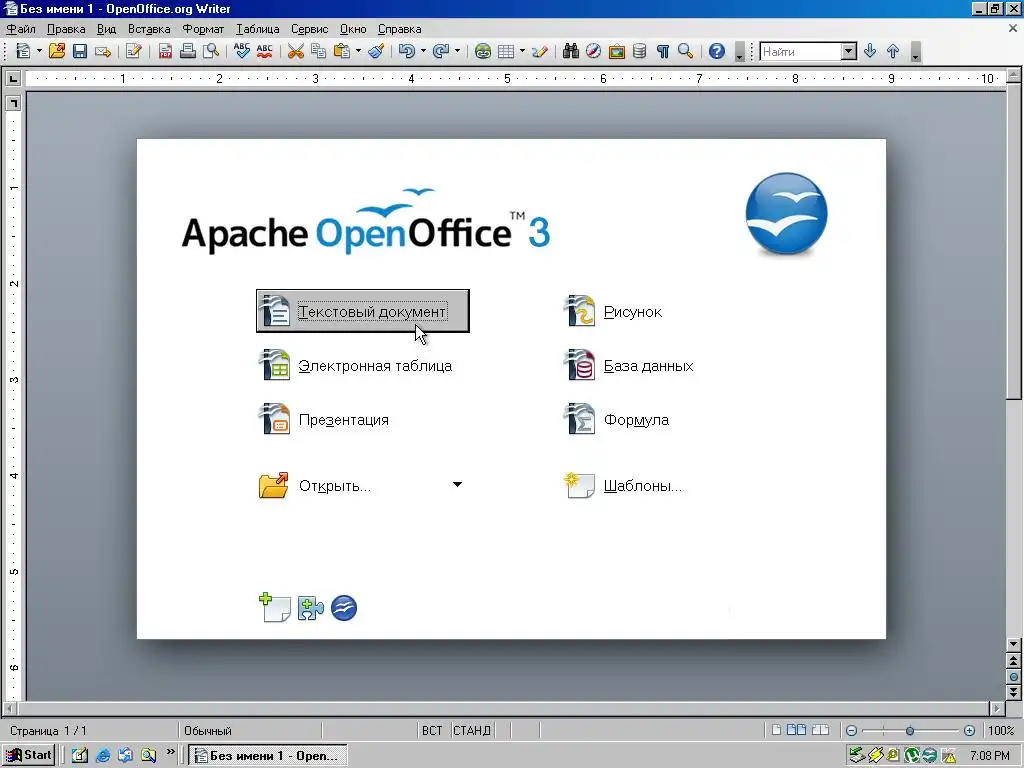Copy with the two-pages toolbar icon
The image size is (1024, 768).
(x=319, y=51)
